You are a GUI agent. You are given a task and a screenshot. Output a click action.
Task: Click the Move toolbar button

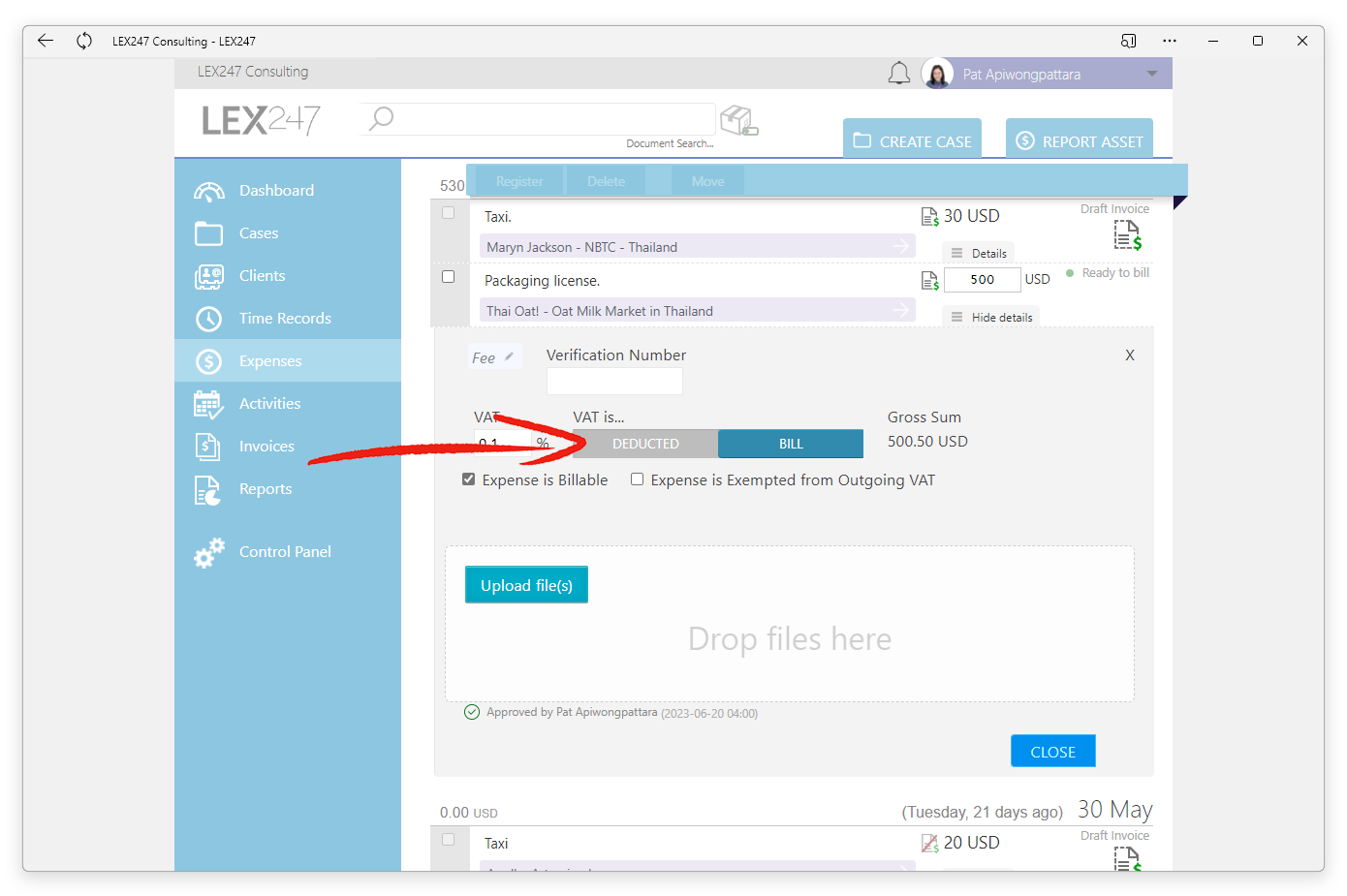(707, 181)
